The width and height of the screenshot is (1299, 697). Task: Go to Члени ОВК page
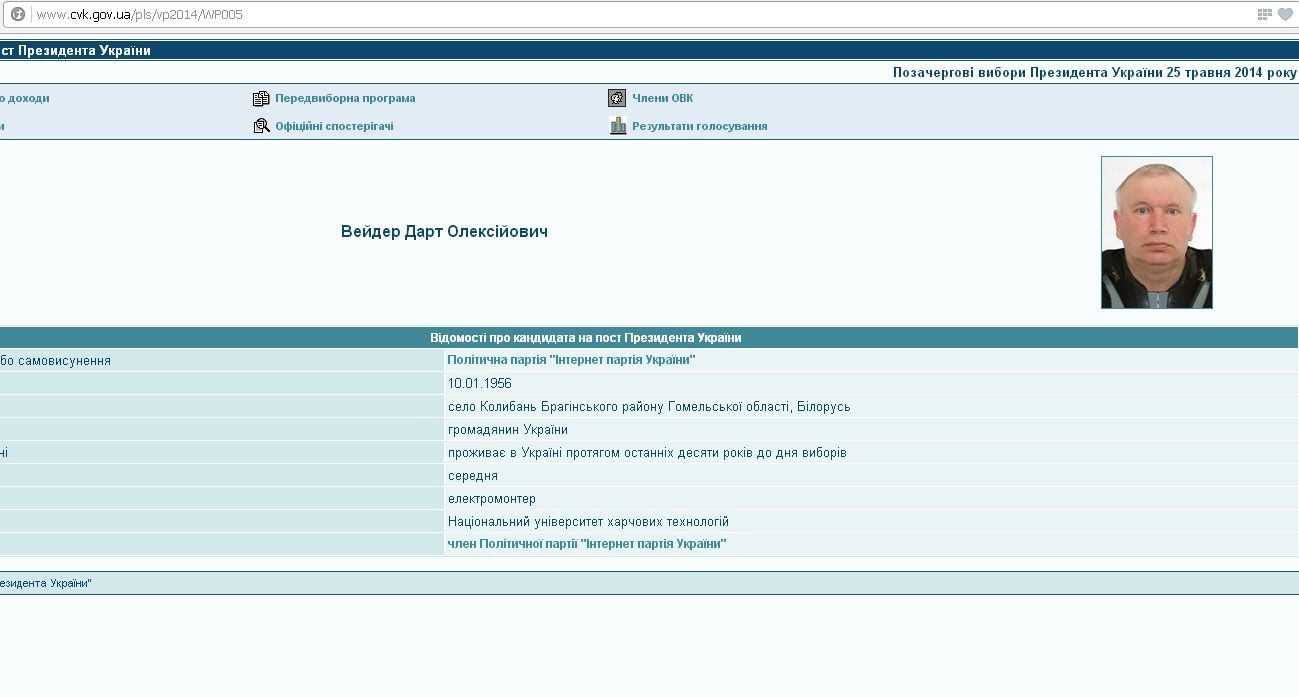[x=662, y=98]
